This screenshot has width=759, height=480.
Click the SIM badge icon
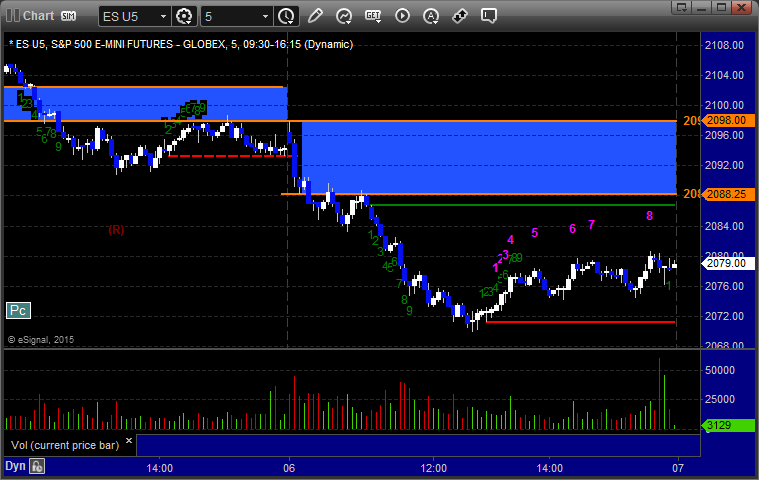click(68, 16)
